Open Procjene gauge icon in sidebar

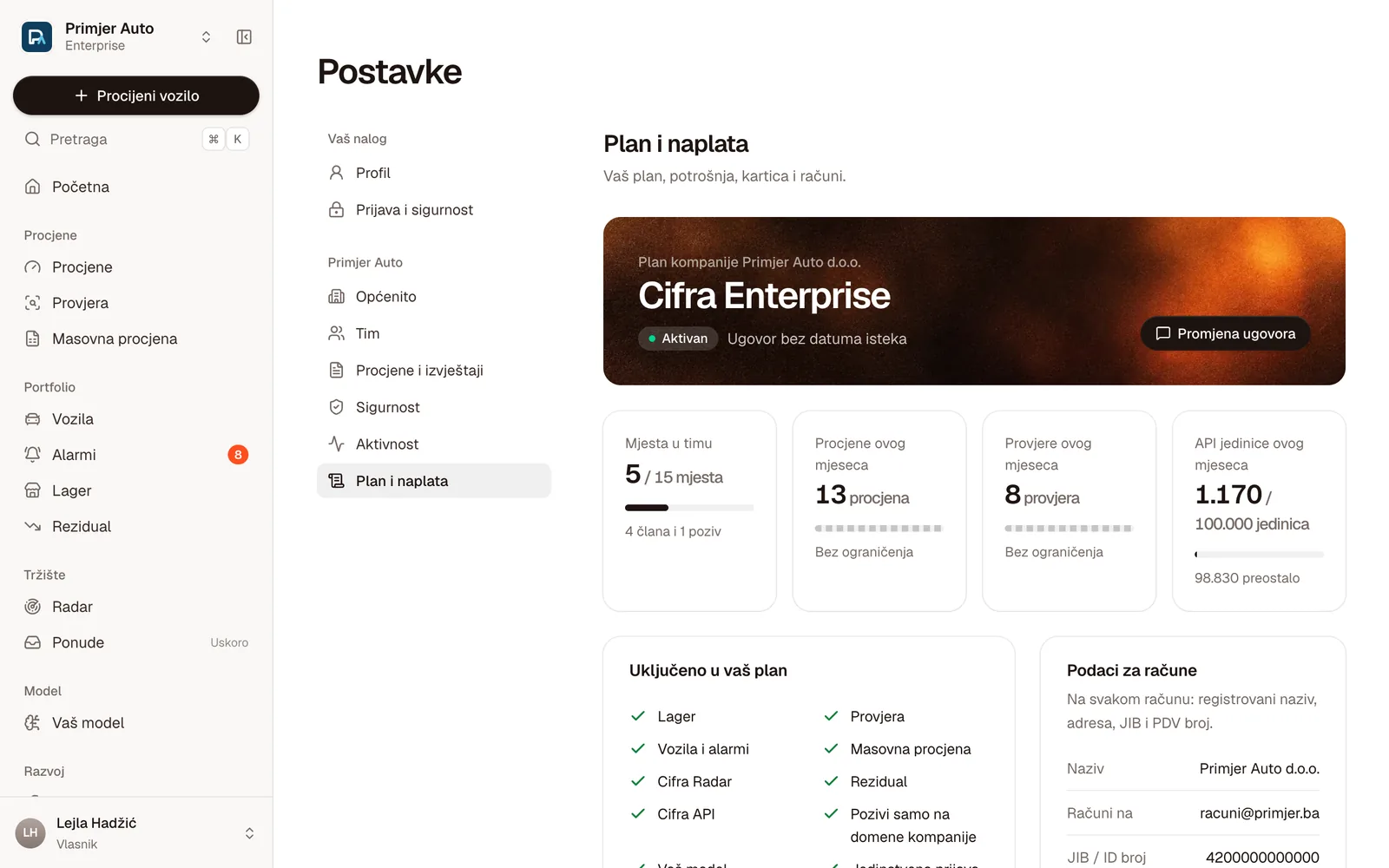[32, 267]
